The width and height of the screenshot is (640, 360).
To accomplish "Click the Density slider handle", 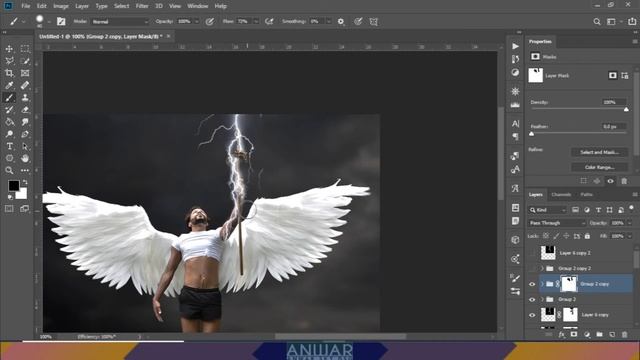I will tap(626, 109).
